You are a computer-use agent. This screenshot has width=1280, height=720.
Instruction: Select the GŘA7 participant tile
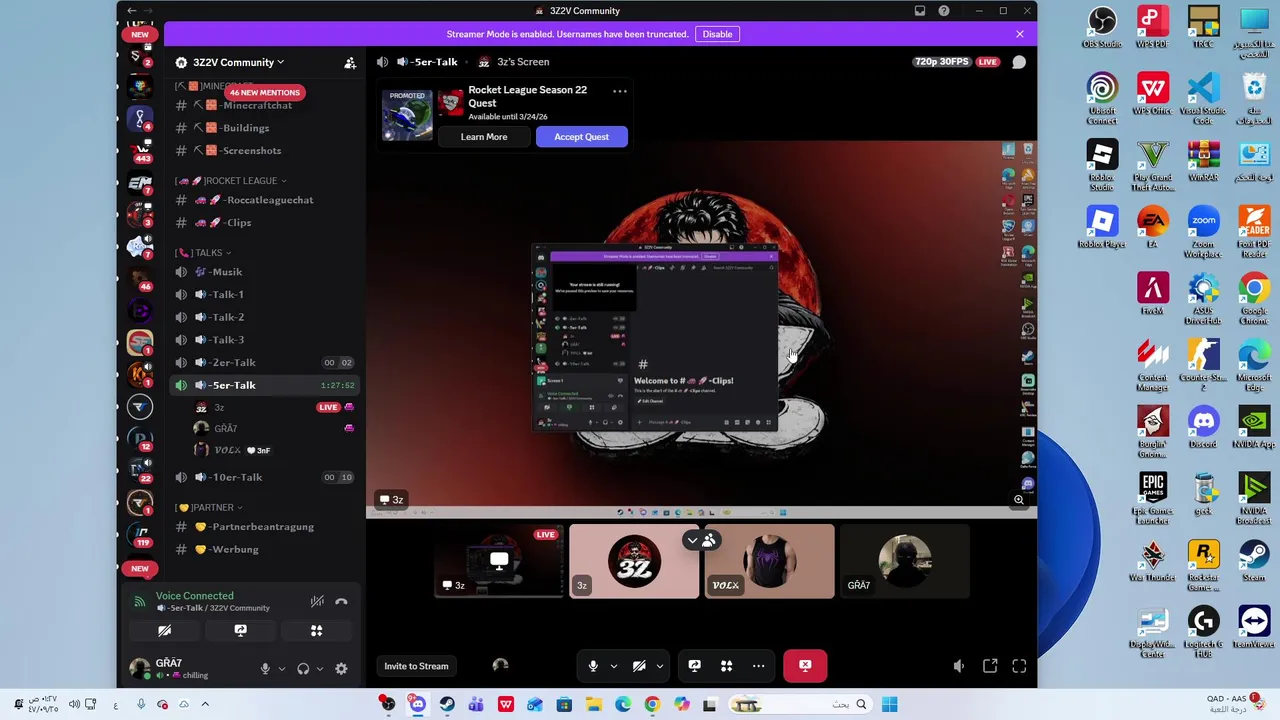(x=904, y=562)
